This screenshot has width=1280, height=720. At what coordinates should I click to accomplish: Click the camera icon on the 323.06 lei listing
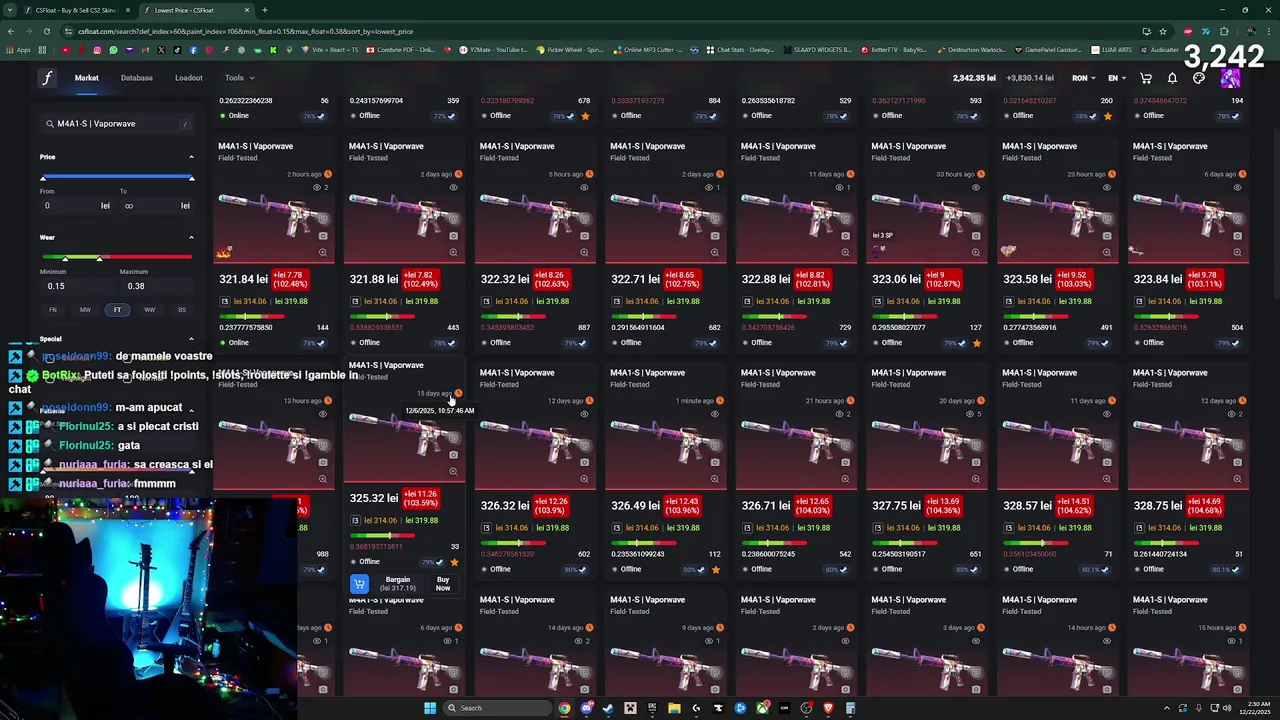(976, 237)
